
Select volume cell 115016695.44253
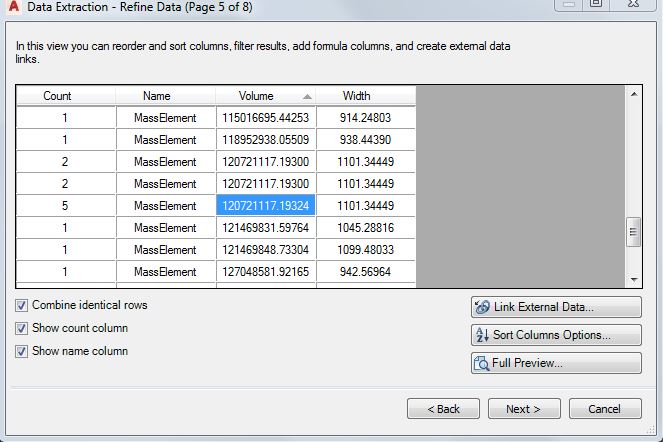(266, 118)
